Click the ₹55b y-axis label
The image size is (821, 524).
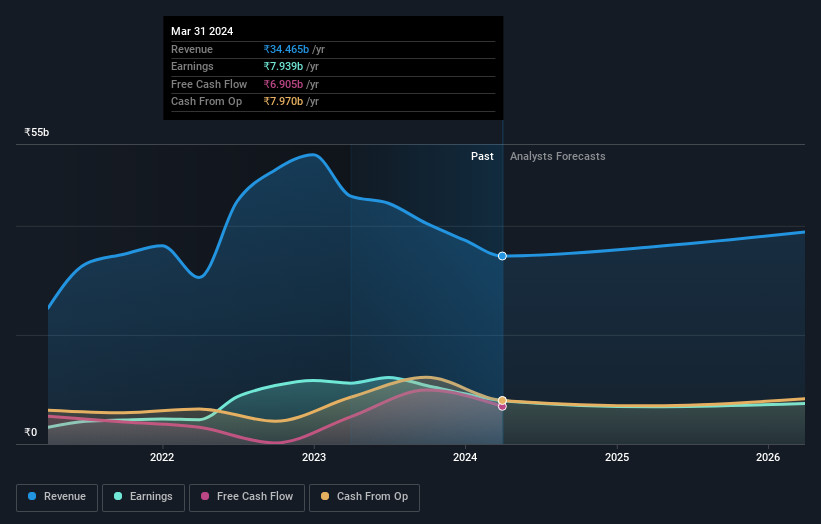[x=37, y=132]
